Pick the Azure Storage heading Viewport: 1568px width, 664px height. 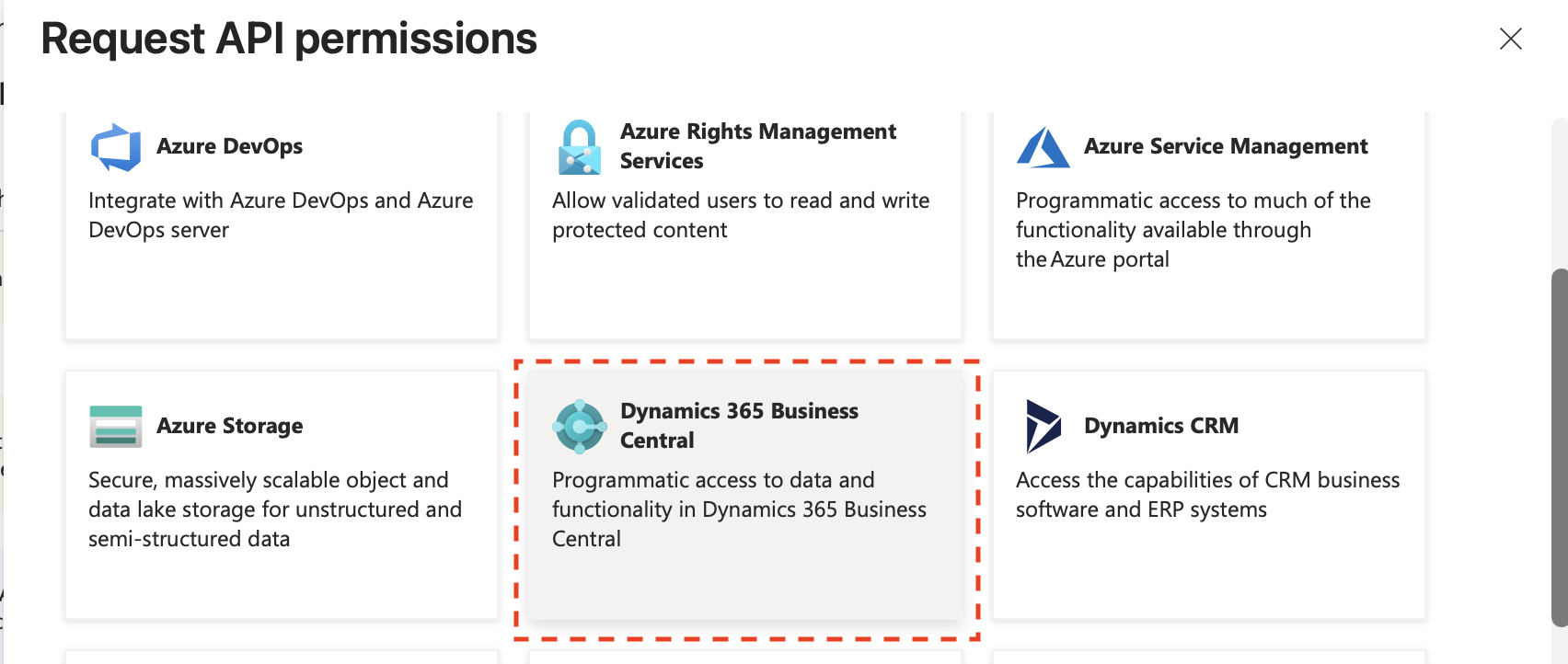click(229, 426)
